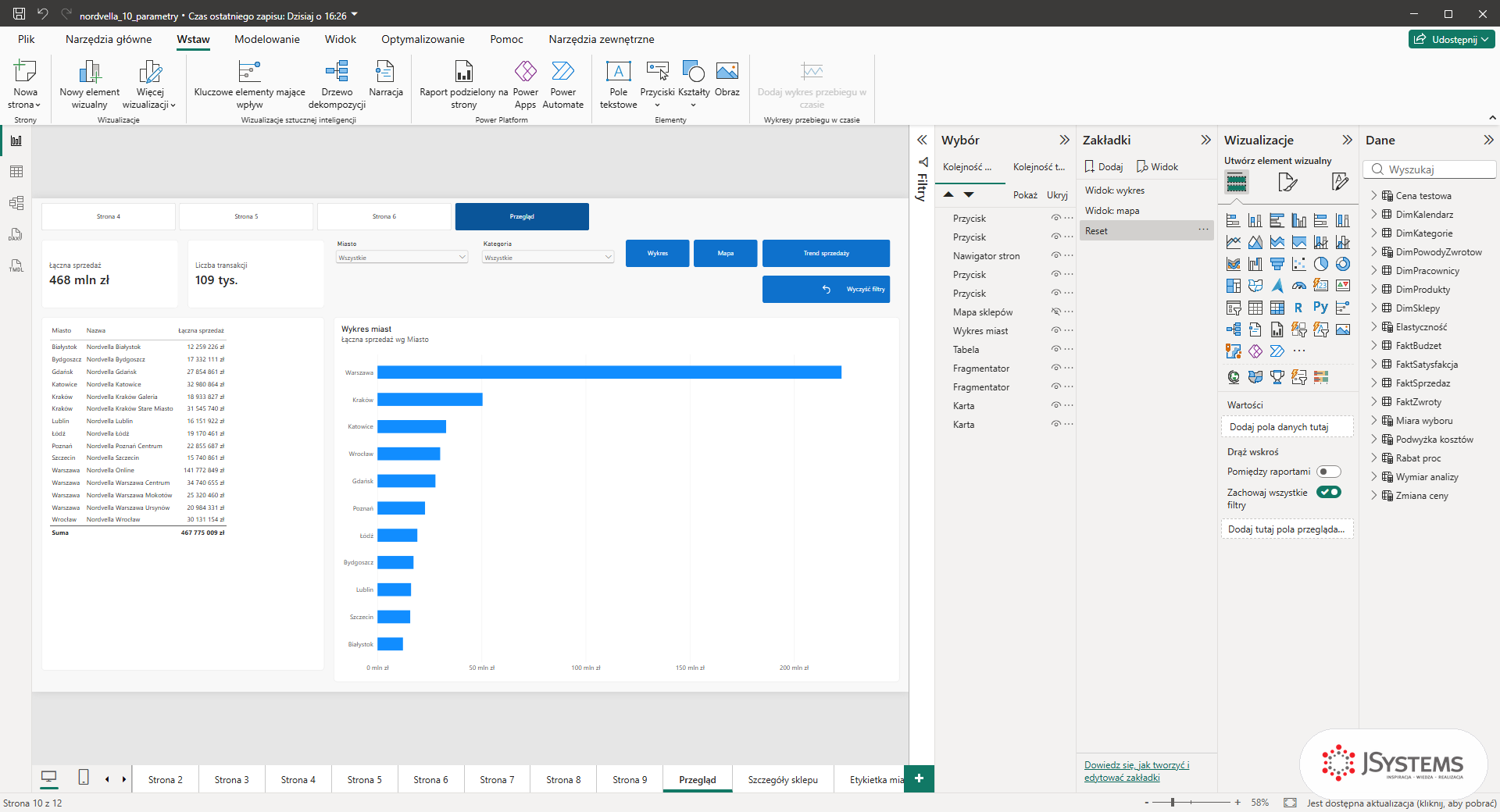Switch to Strona 5 page tab
This screenshot has width=1500, height=812.
pyautogui.click(x=365, y=779)
